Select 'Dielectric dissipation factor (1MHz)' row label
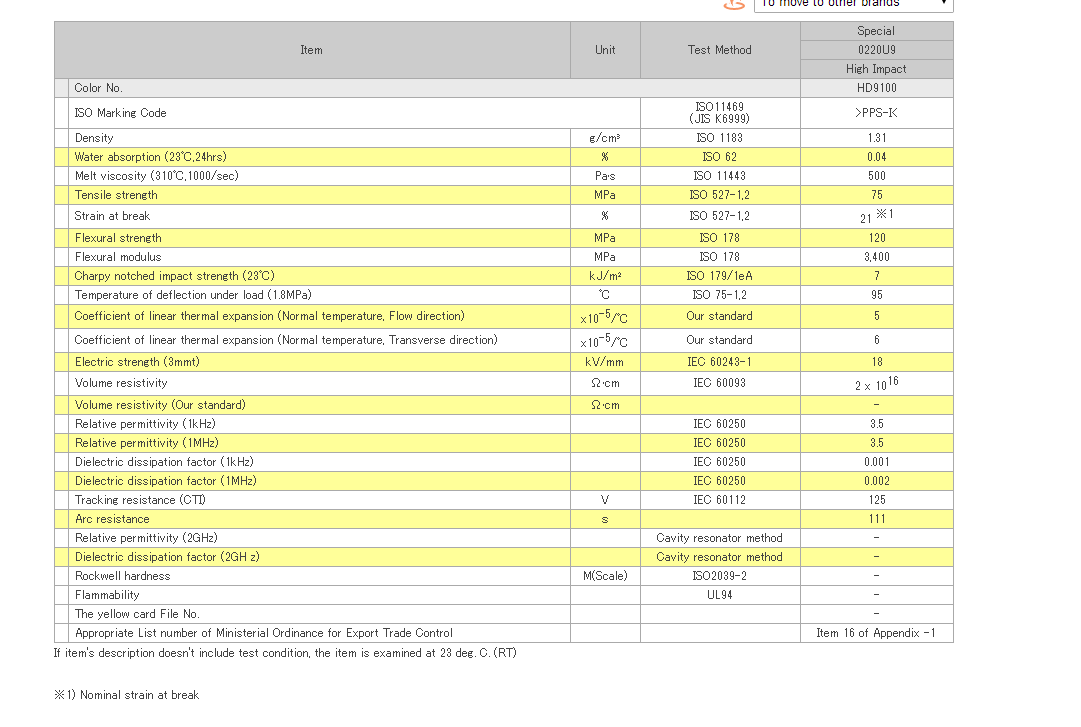The image size is (1081, 727). [165, 481]
